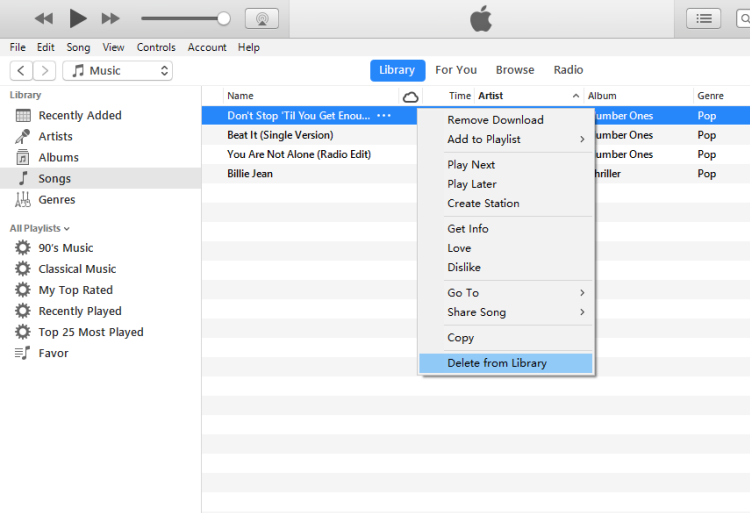
Task: Sort by the Genre column header
Action: click(x=710, y=96)
